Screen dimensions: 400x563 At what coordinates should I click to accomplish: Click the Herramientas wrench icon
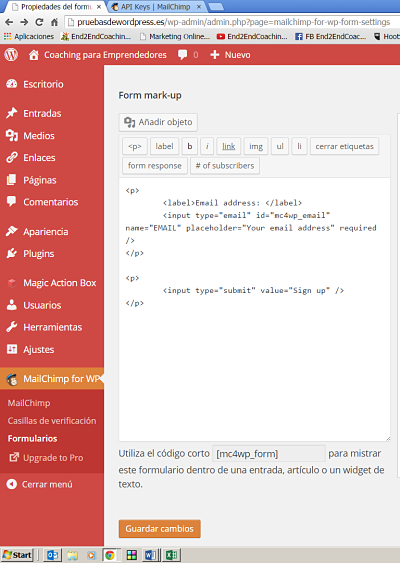[x=11, y=327]
